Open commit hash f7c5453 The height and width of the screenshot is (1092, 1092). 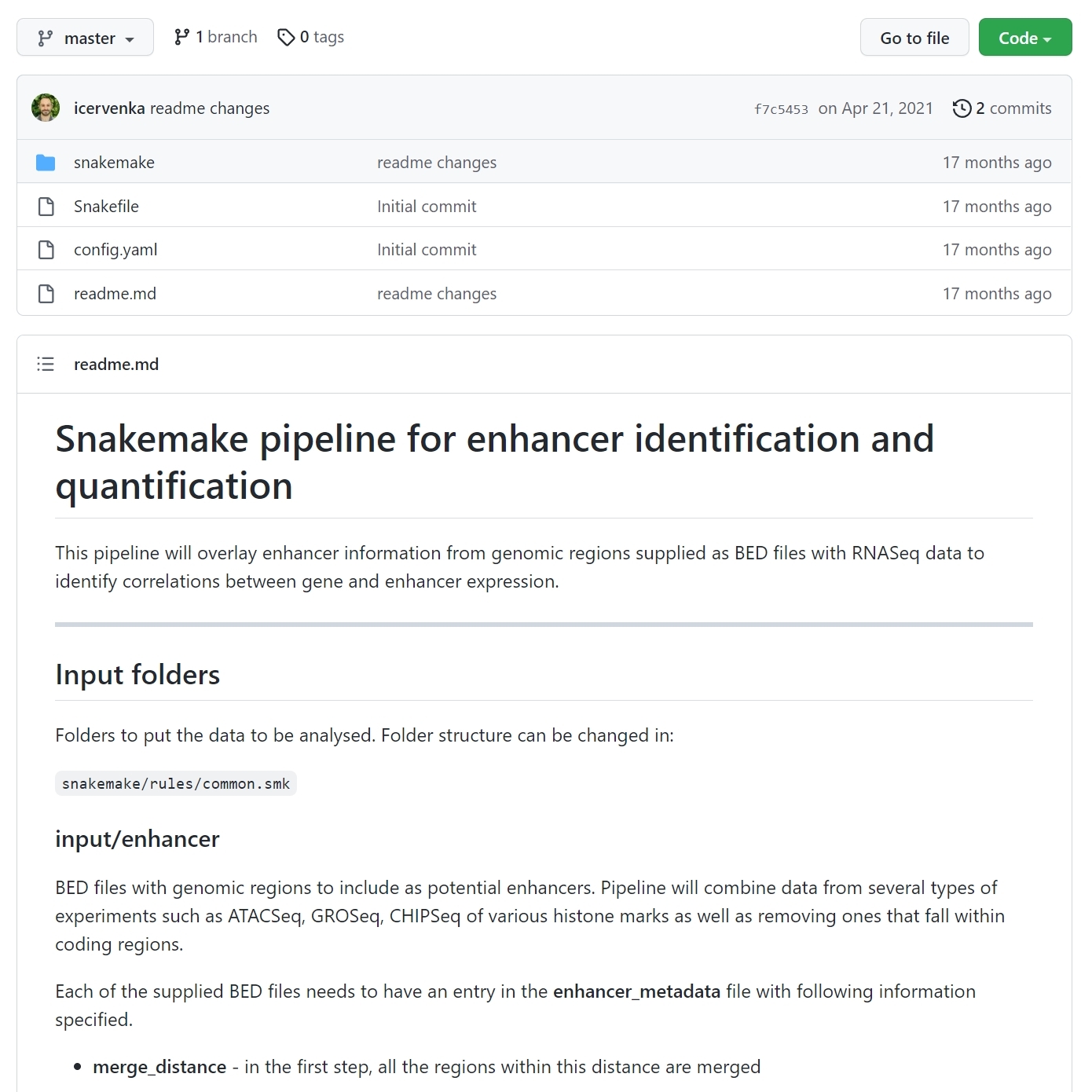click(x=781, y=109)
